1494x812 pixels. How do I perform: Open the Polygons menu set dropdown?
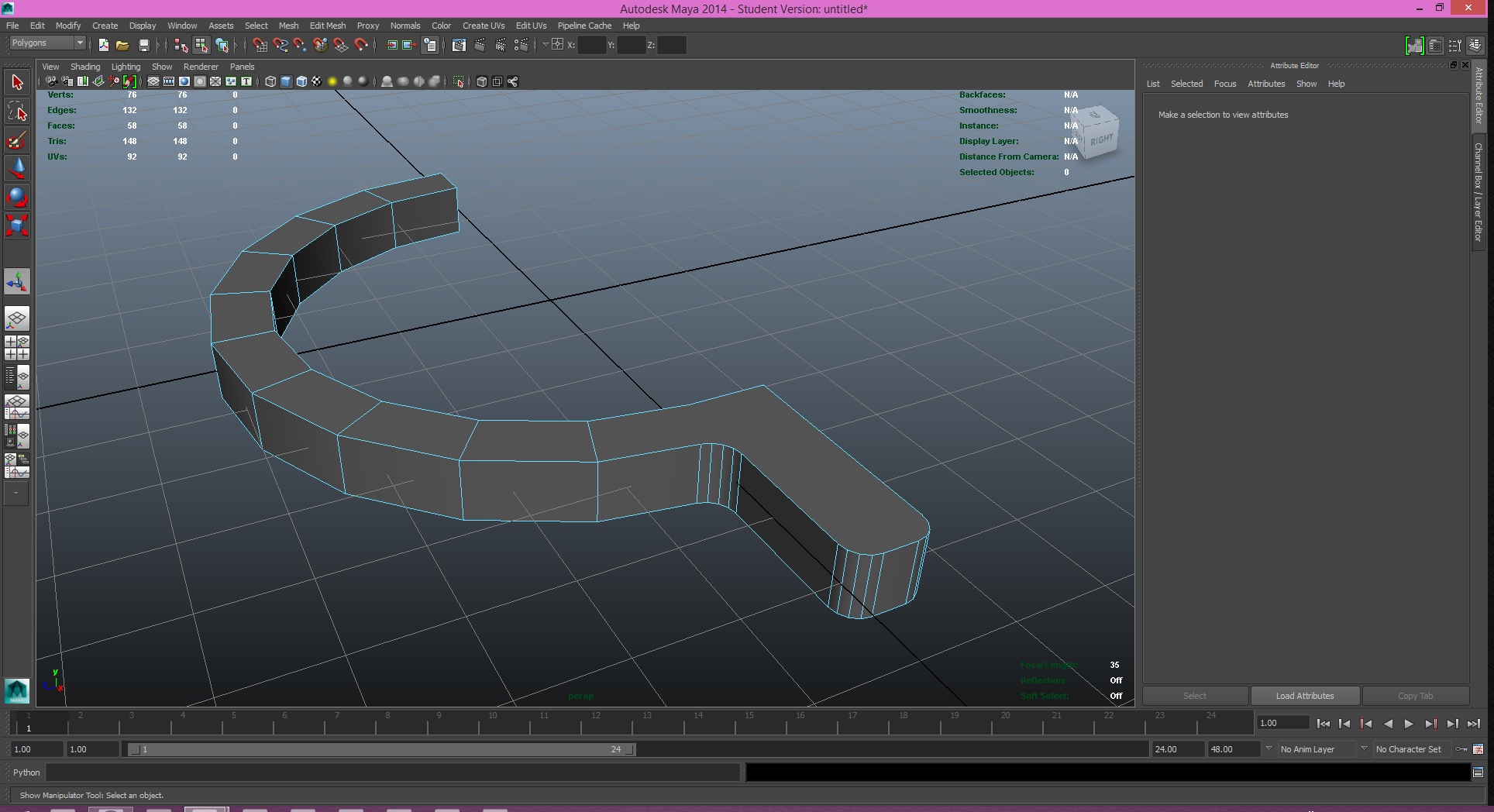47,43
